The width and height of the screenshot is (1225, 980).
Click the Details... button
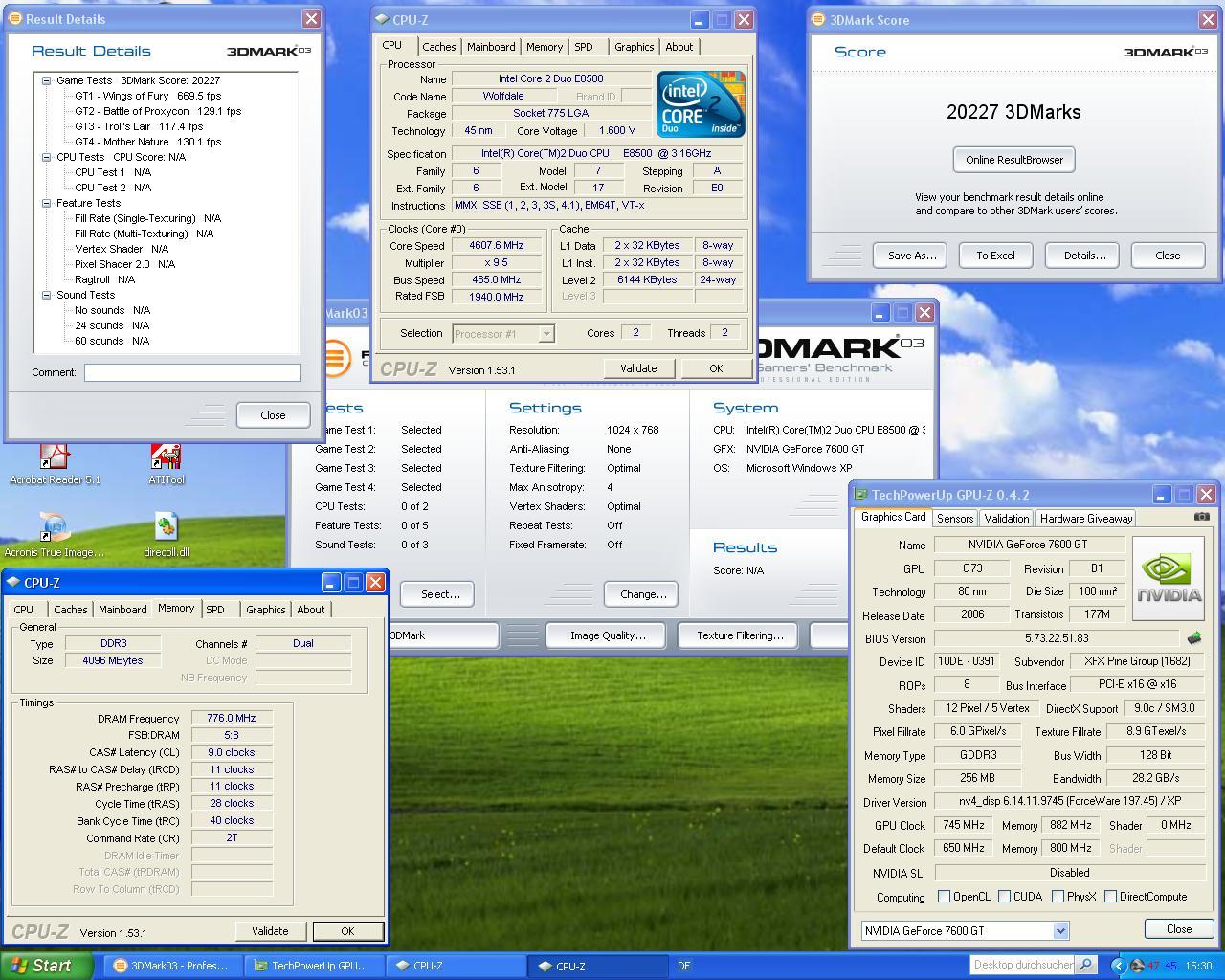pos(1084,256)
